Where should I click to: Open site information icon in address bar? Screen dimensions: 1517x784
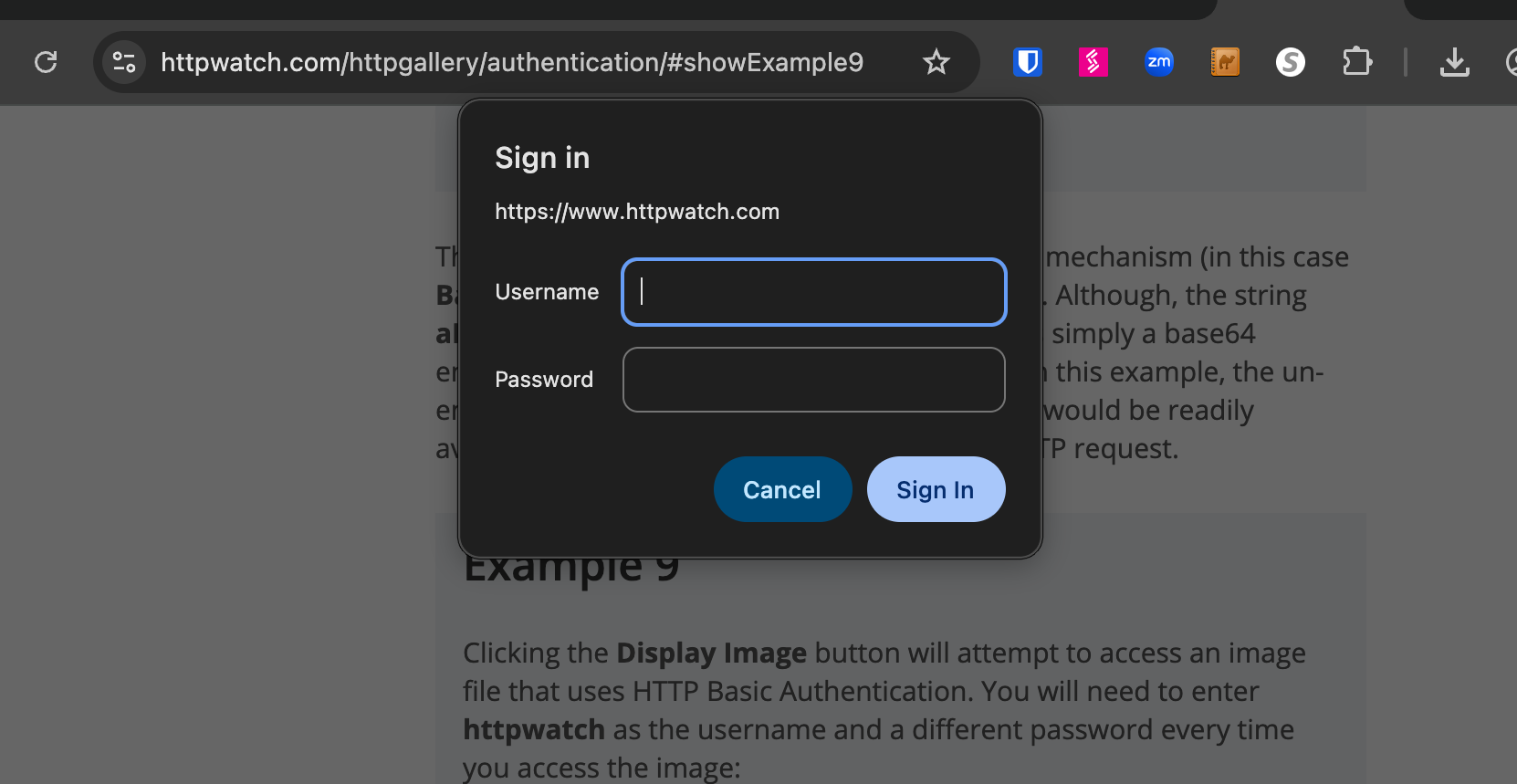(x=123, y=62)
